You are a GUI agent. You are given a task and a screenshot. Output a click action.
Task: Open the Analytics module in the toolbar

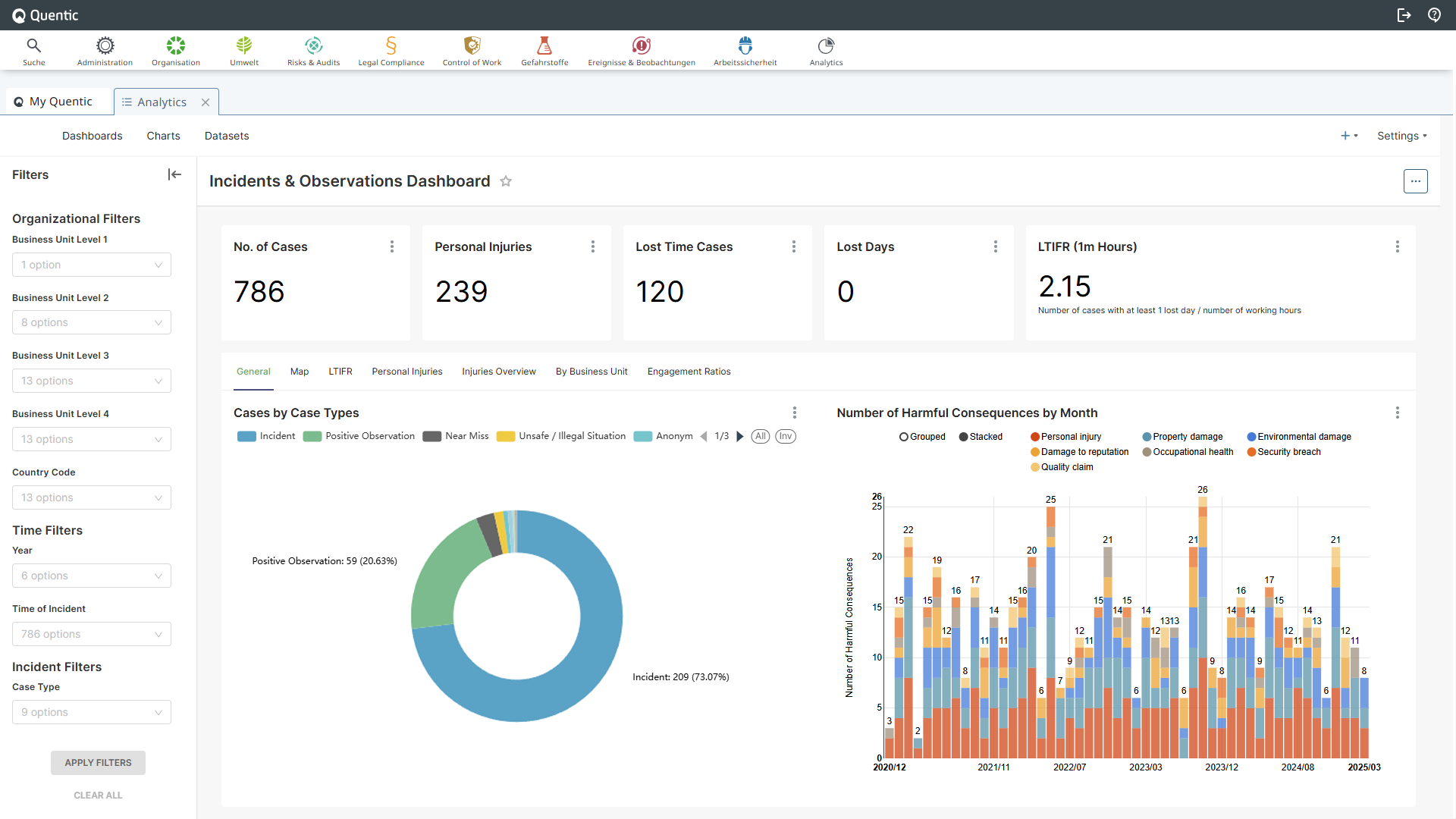[826, 51]
